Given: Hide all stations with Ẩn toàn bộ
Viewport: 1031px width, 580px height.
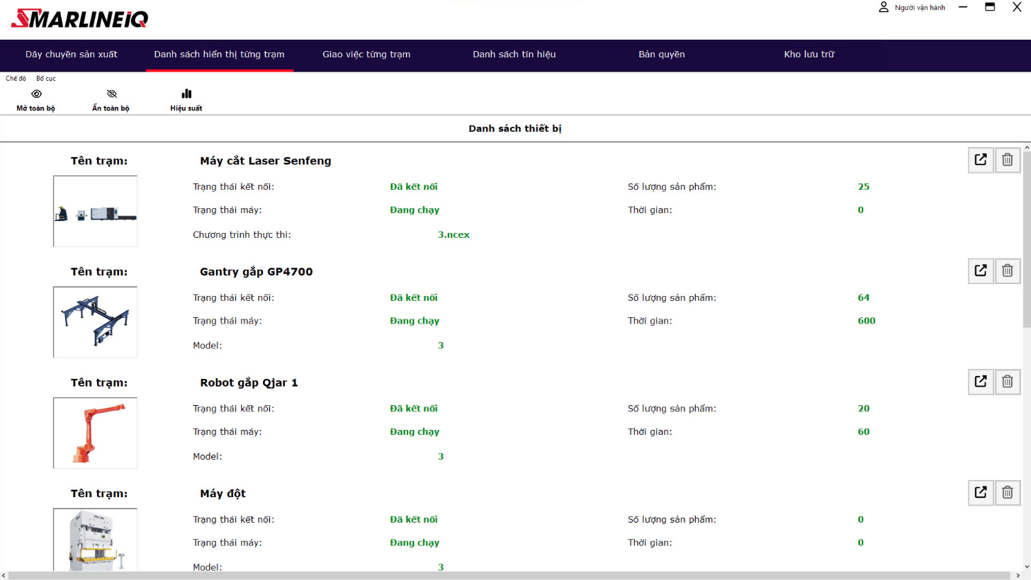Looking at the screenshot, I should [x=110, y=100].
